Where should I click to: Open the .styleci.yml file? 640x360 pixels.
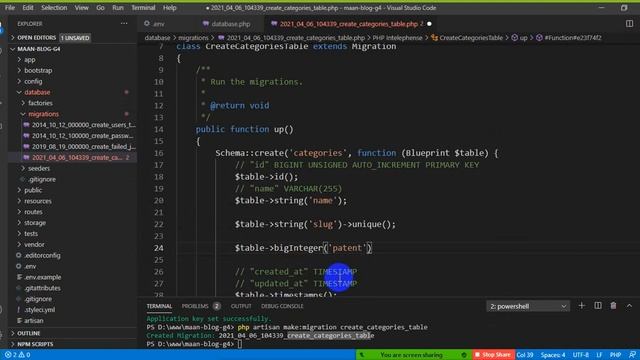pyautogui.click(x=39, y=310)
